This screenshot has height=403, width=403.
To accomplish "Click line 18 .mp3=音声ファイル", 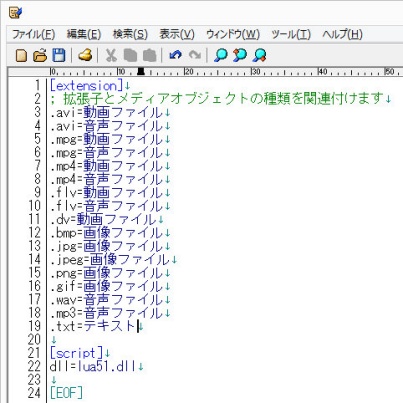I will tap(106, 313).
